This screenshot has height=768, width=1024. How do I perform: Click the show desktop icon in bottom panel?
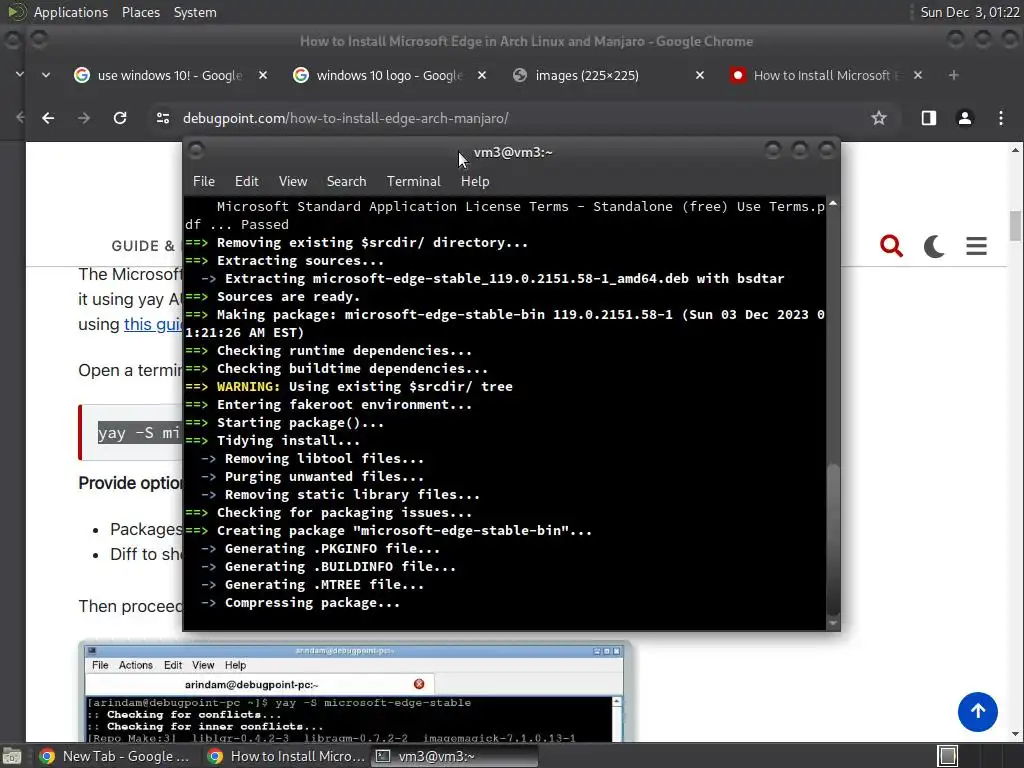pos(12,756)
